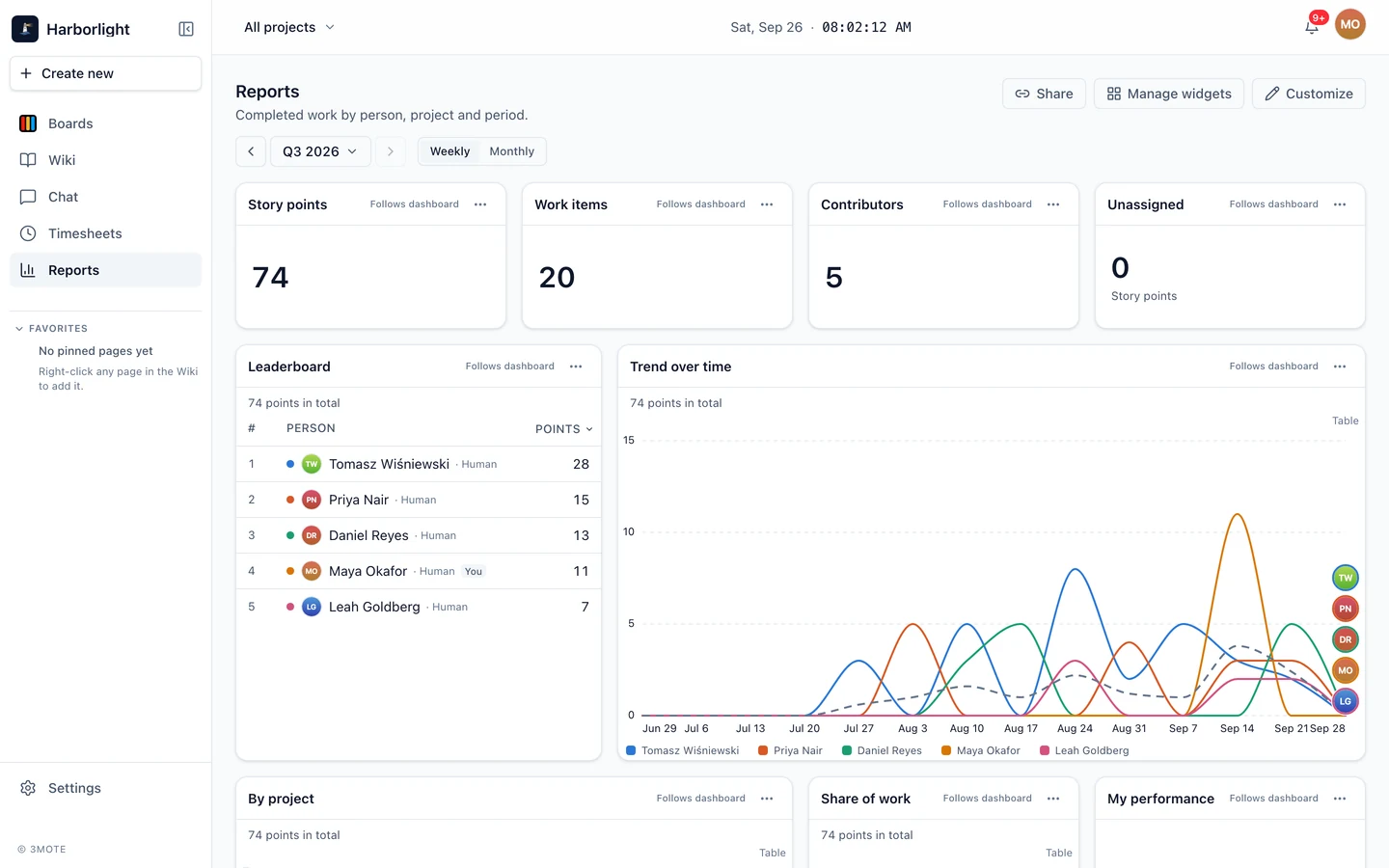Open By project widget options menu
Image resolution: width=1389 pixels, height=868 pixels.
pyautogui.click(x=767, y=799)
